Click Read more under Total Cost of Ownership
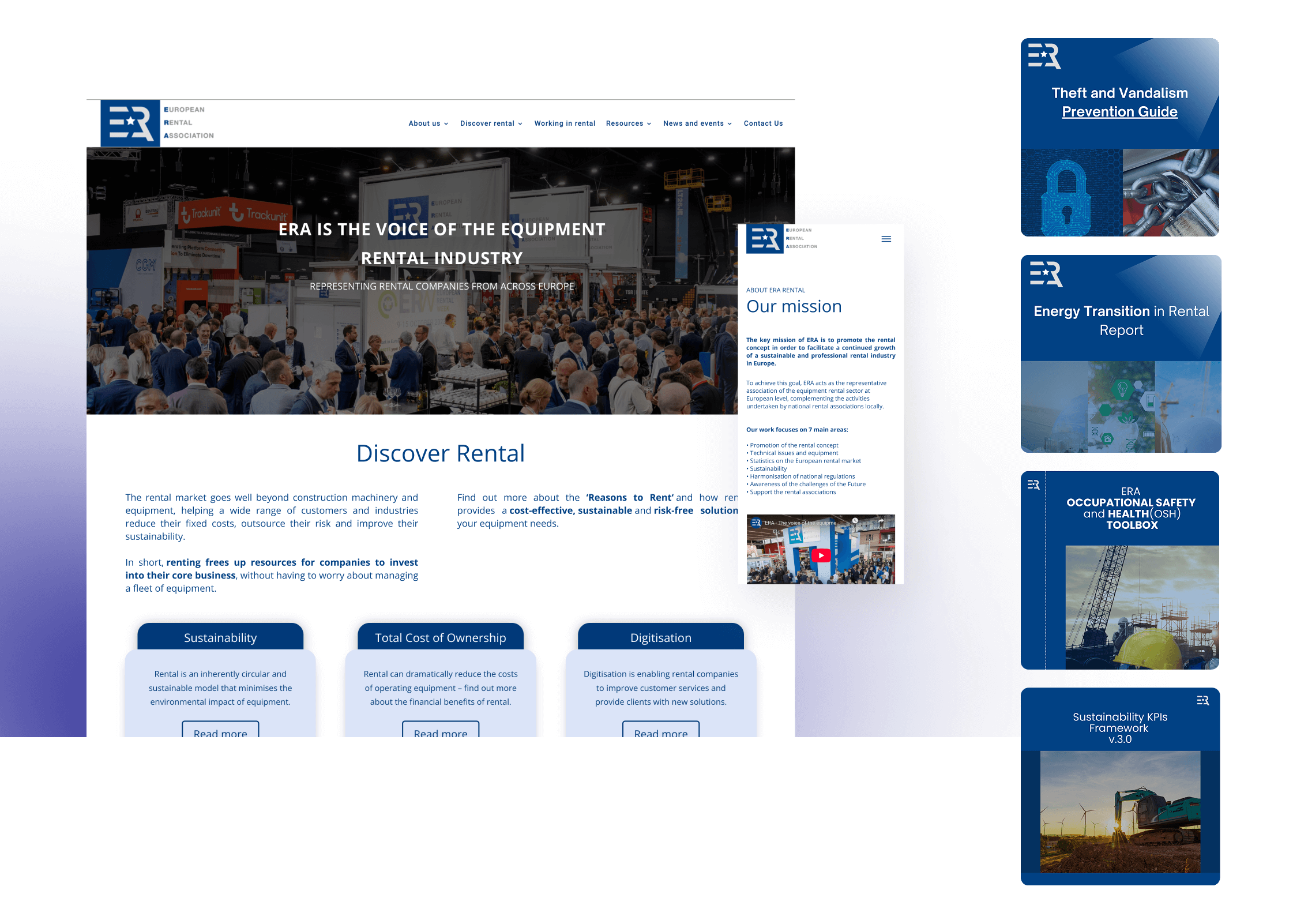 [441, 731]
